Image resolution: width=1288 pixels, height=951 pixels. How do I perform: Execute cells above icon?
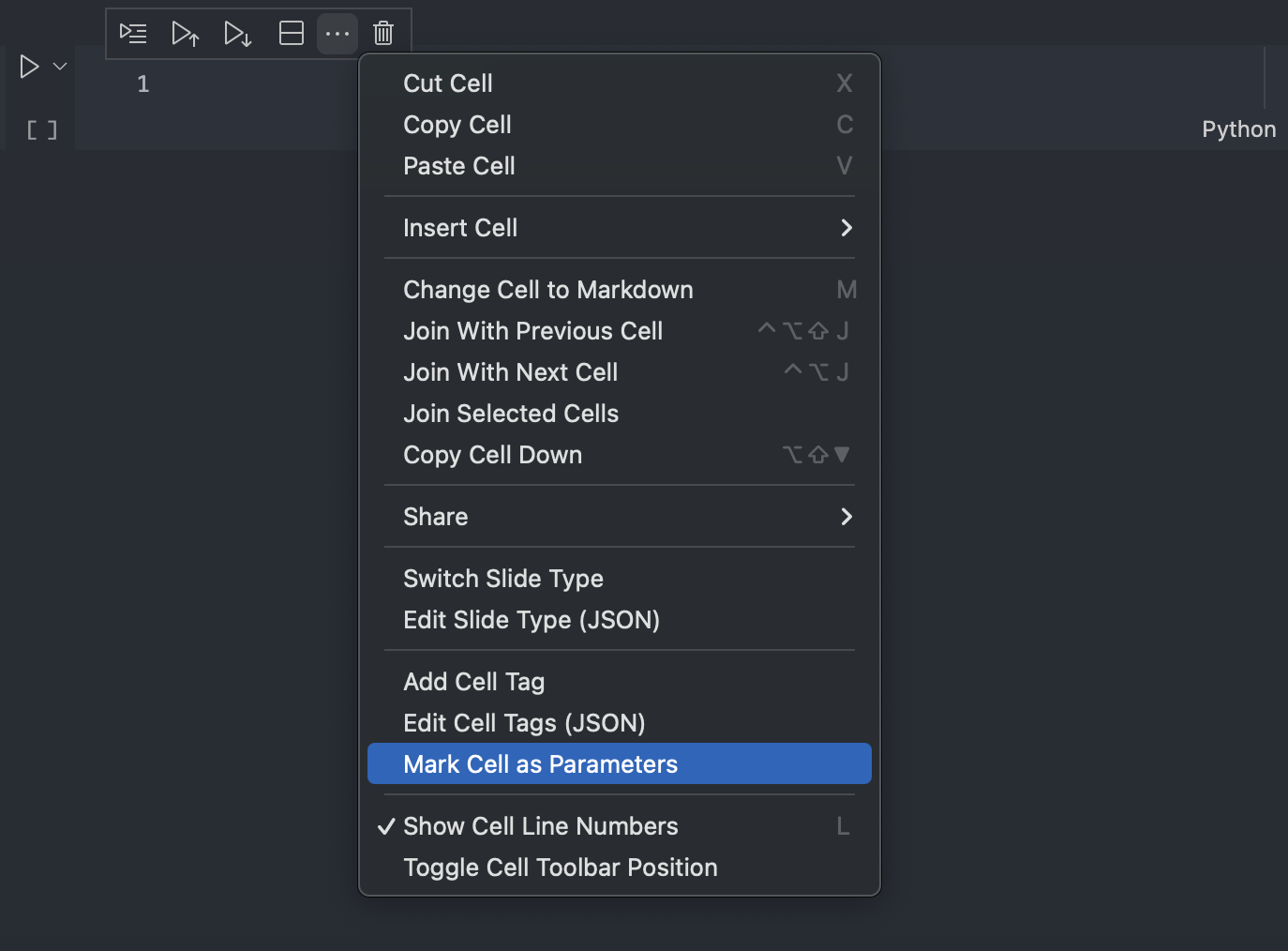[186, 34]
